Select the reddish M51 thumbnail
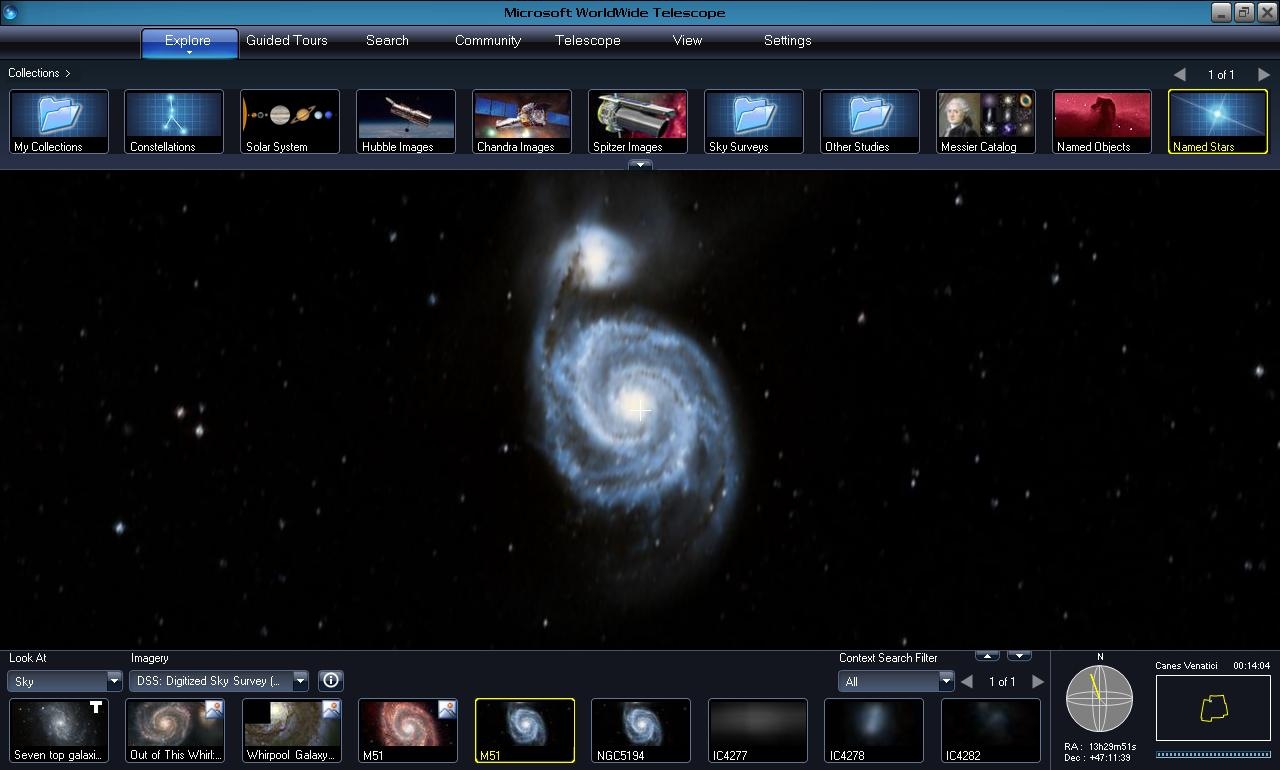The height and width of the screenshot is (770, 1280). click(408, 730)
